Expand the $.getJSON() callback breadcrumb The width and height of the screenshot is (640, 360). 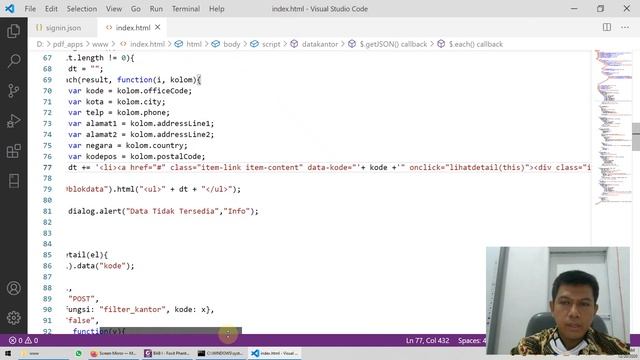click(388, 44)
